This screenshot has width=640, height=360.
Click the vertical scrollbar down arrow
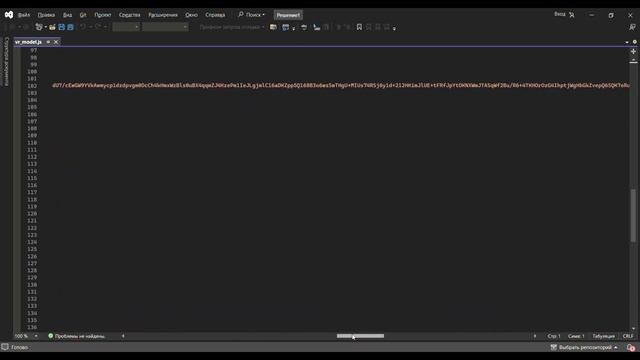(633, 329)
